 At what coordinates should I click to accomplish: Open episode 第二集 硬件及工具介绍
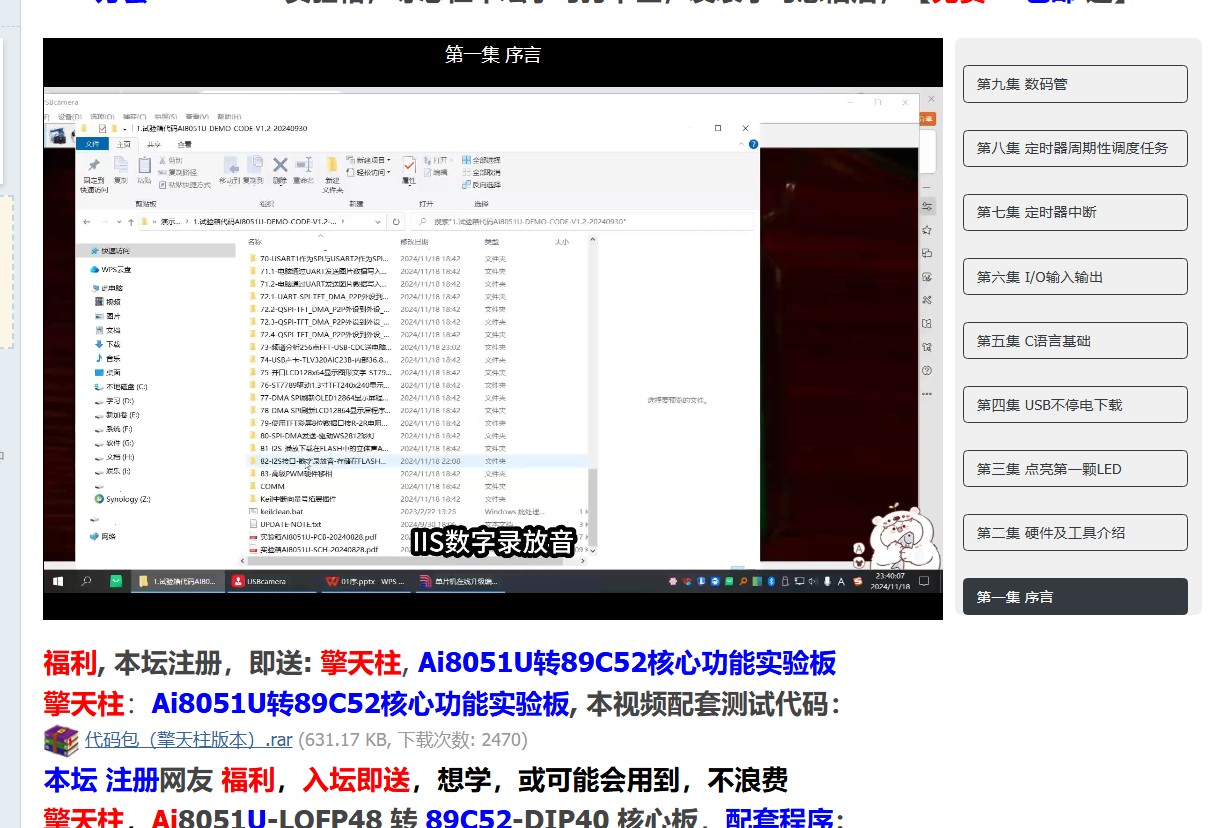pos(1075,533)
